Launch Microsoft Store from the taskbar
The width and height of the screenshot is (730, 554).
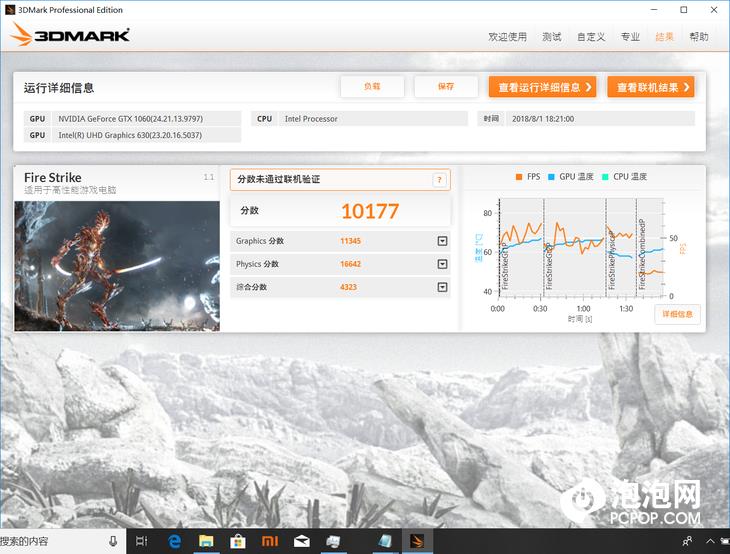[238, 541]
